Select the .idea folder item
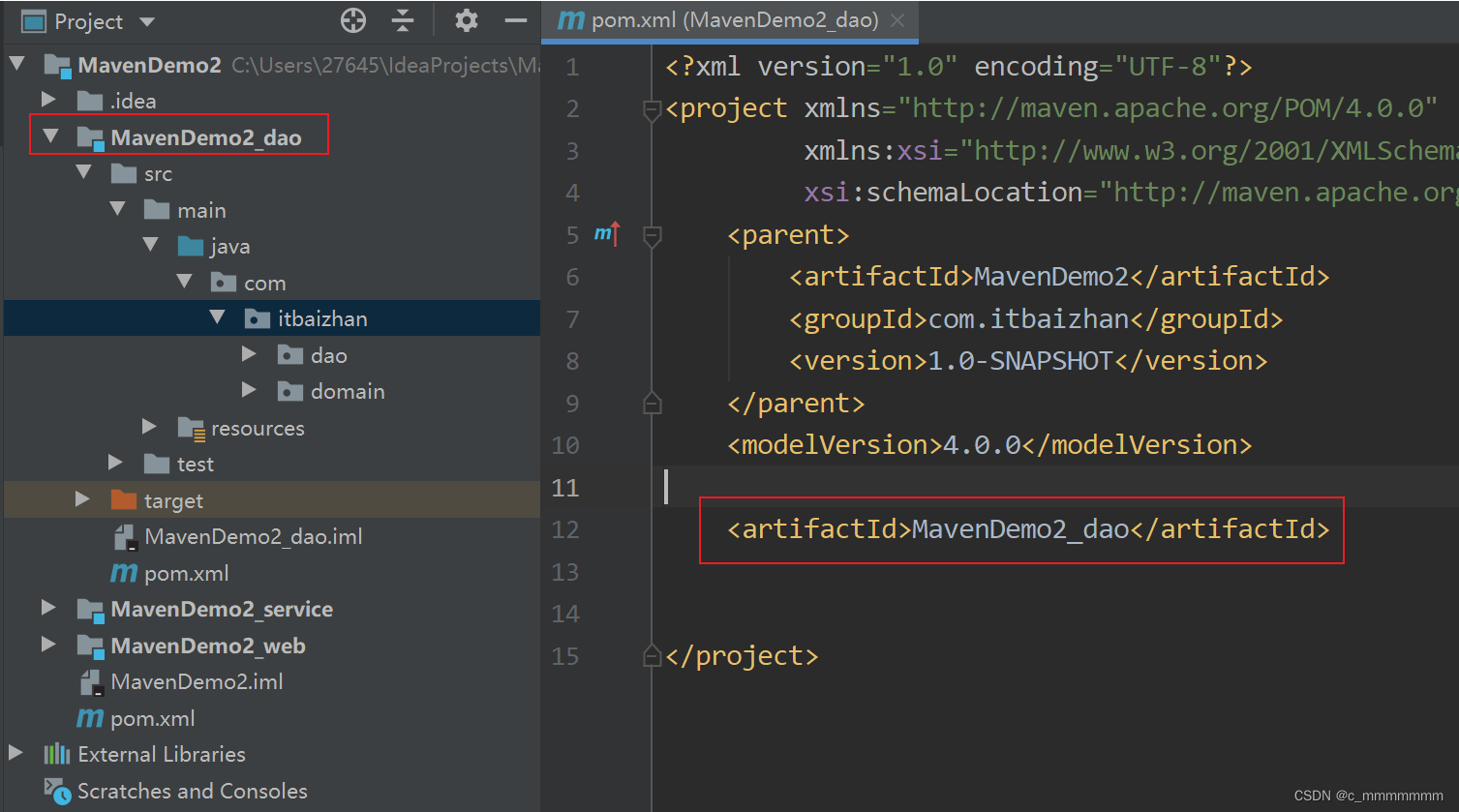Image resolution: width=1459 pixels, height=812 pixels. coord(134,101)
